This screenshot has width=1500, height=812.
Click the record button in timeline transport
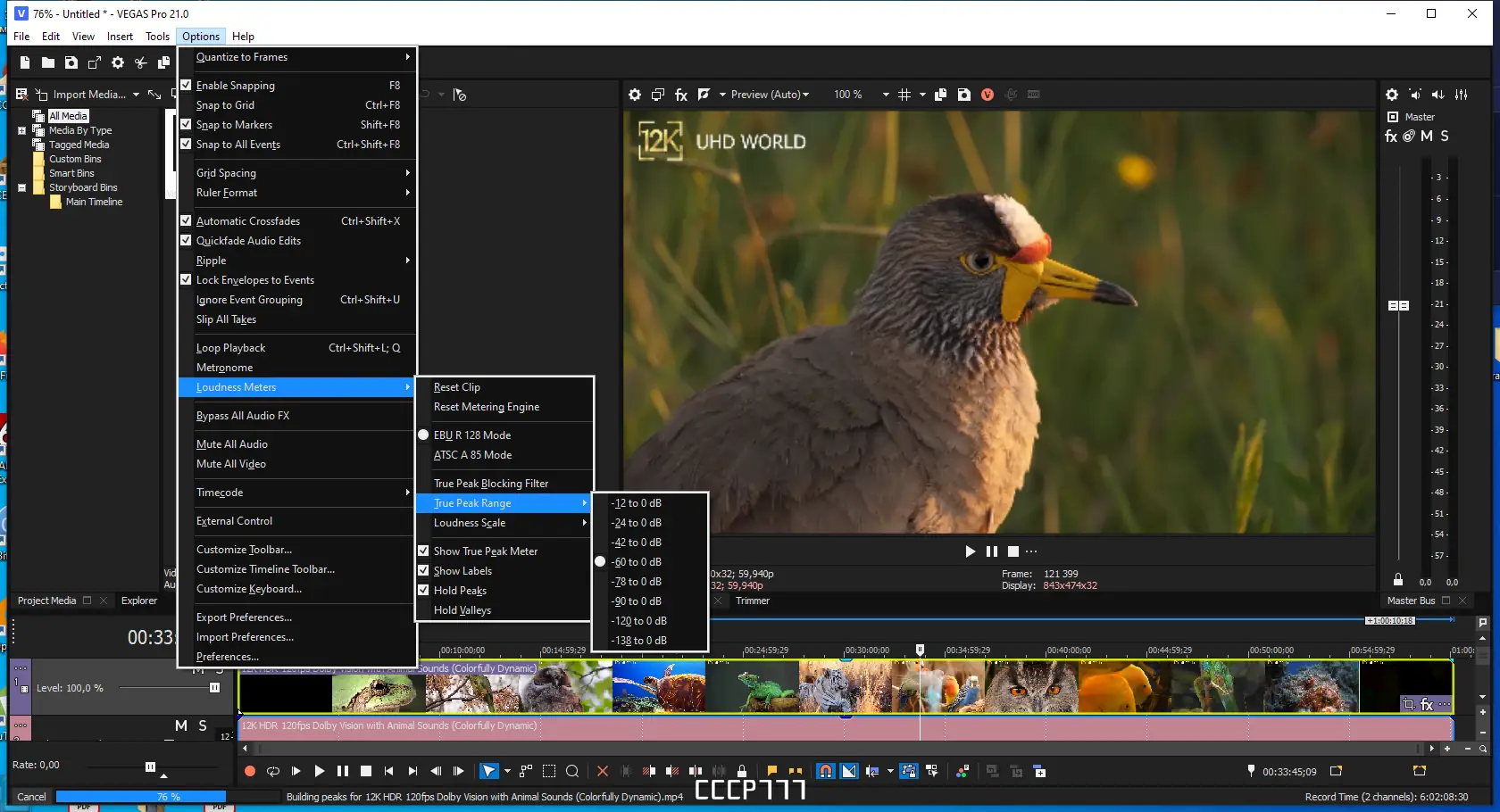(250, 771)
